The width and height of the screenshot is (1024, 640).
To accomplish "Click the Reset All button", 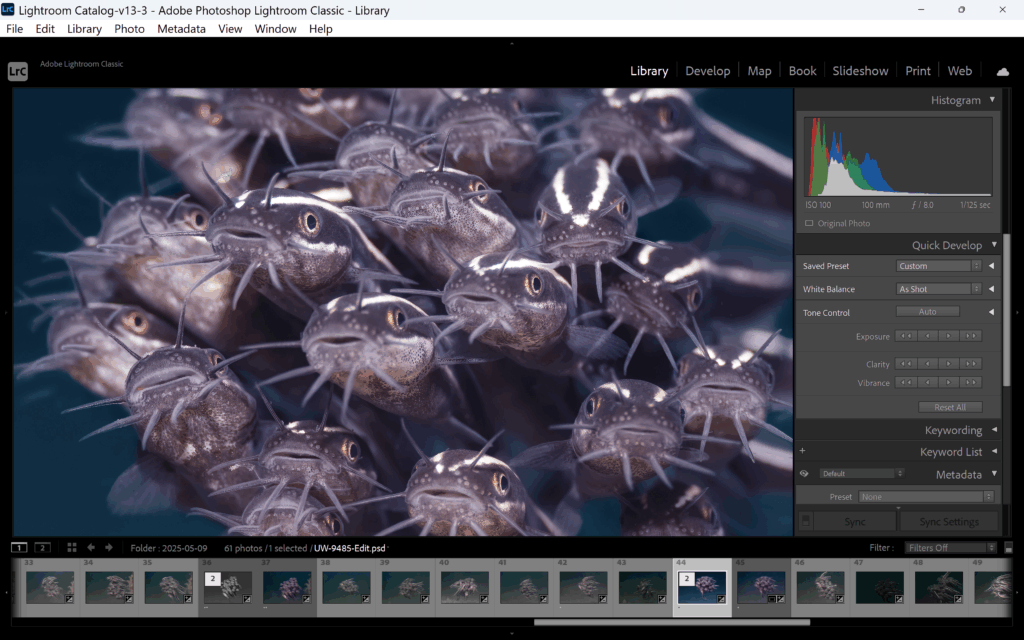I will [x=950, y=407].
